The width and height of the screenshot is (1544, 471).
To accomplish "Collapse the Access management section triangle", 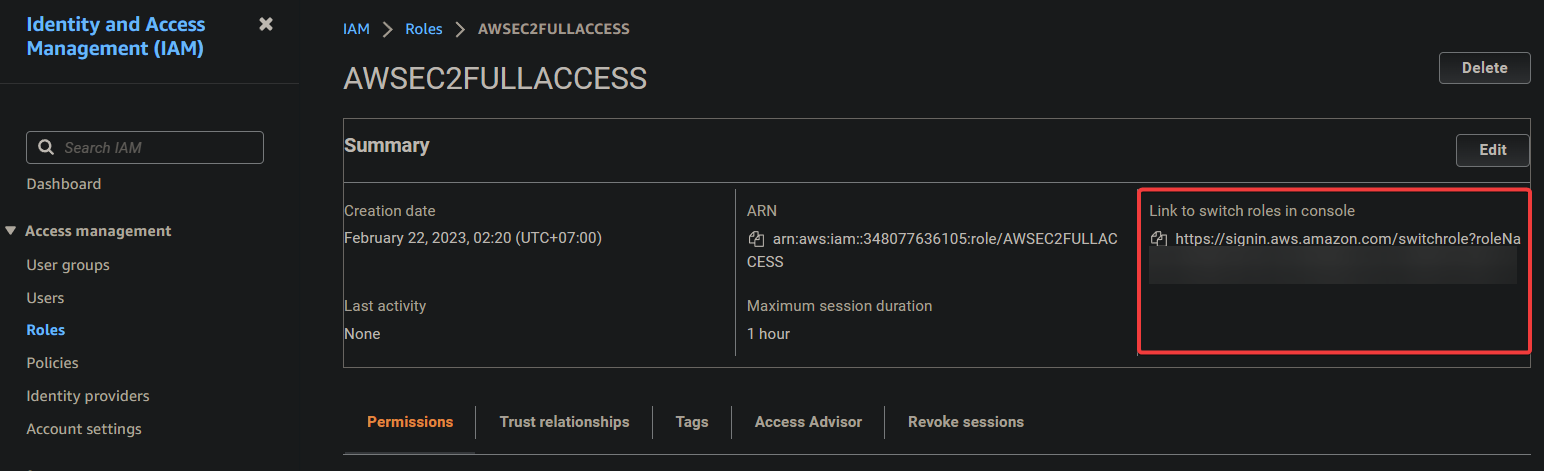I will point(11,231).
